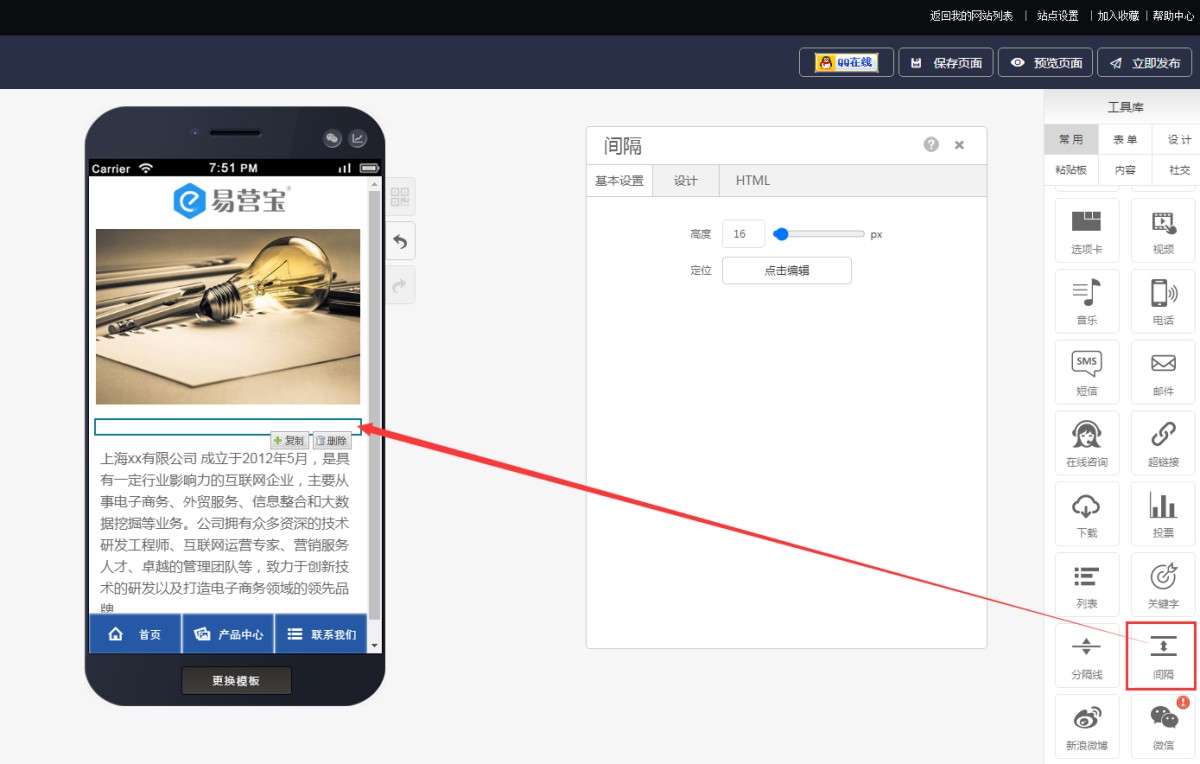Image resolution: width=1200 pixels, height=764 pixels.
Task: Add the 关键字 keyword widget
Action: pyautogui.click(x=1163, y=584)
